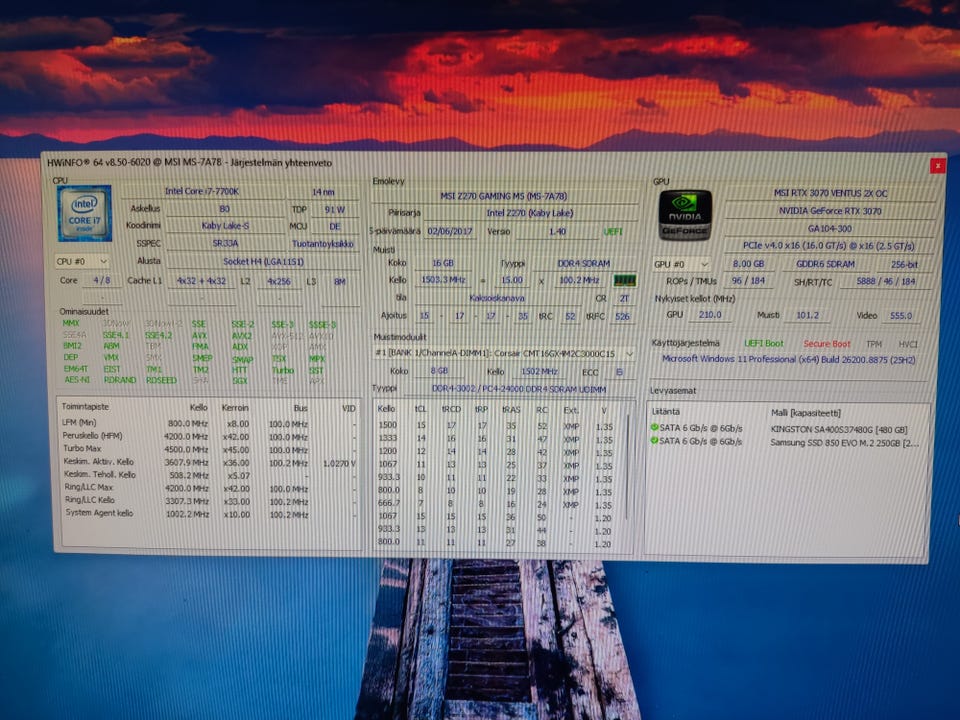This screenshot has width=960, height=720.
Task: Click the 1500 memory timing row
Action: pos(496,426)
